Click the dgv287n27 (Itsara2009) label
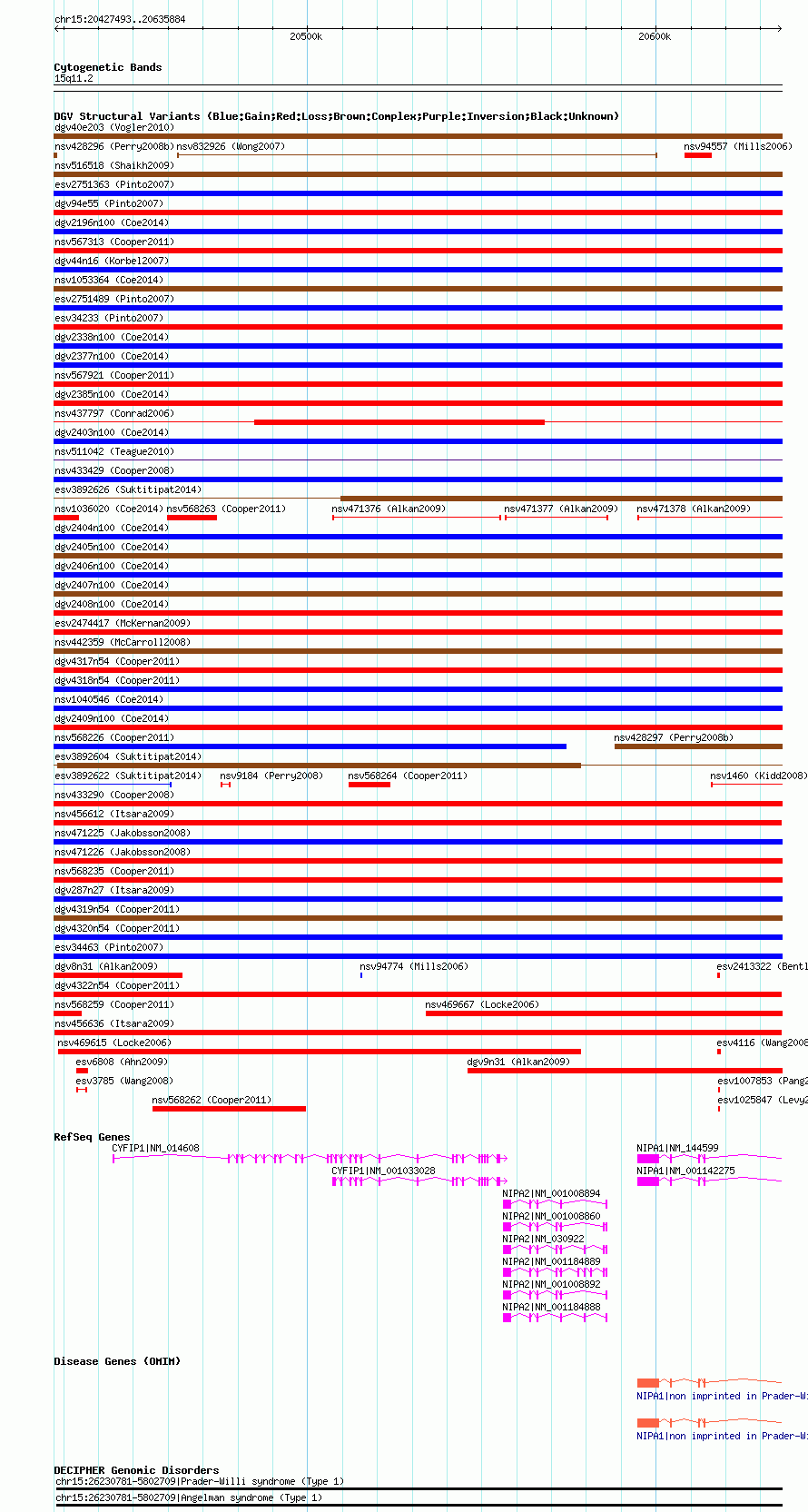This screenshot has width=808, height=1512. pos(113,890)
